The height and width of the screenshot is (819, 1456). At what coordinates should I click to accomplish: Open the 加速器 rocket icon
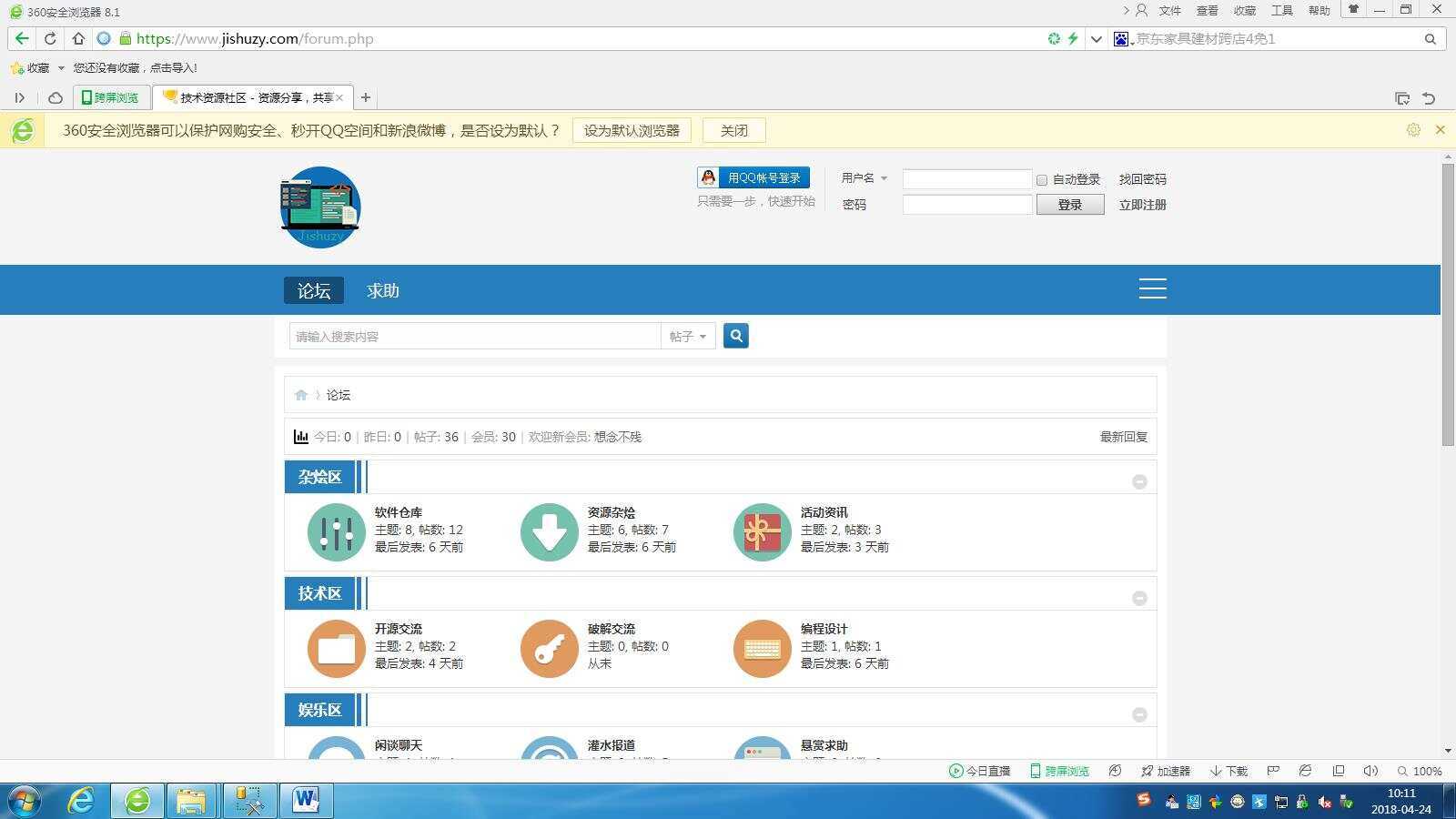pyautogui.click(x=1167, y=771)
